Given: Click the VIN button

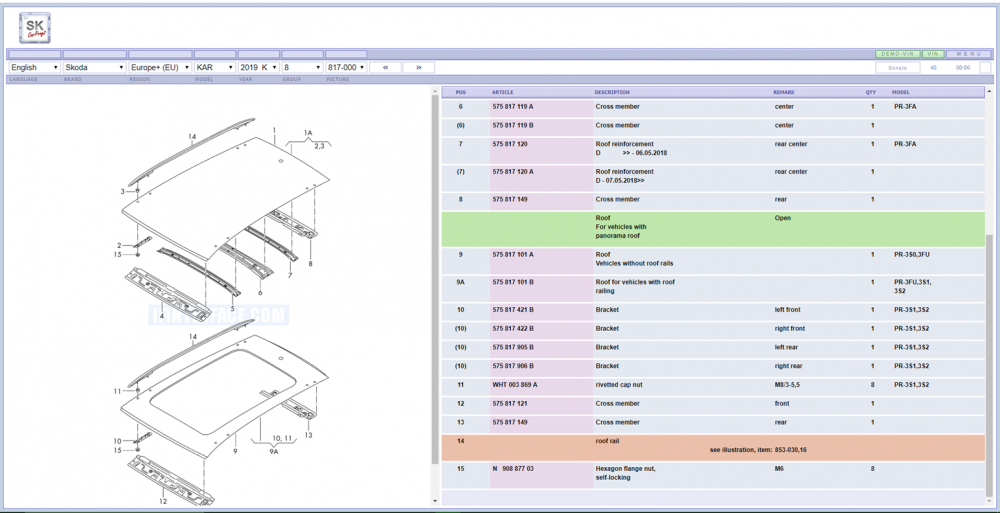Looking at the screenshot, I should 933,54.
